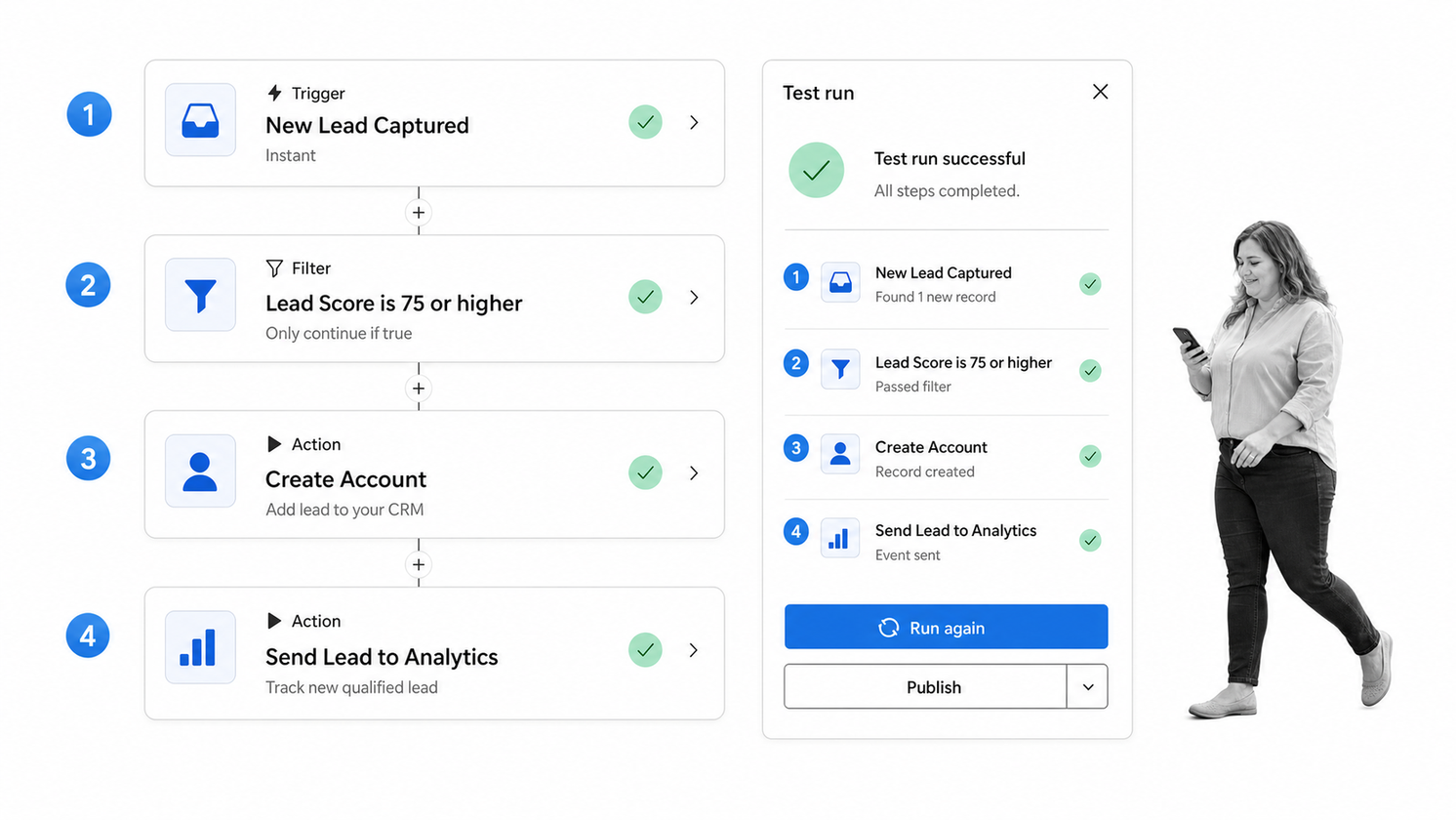This screenshot has width=1456, height=820.
Task: Add a step after Create Account
Action: [419, 564]
